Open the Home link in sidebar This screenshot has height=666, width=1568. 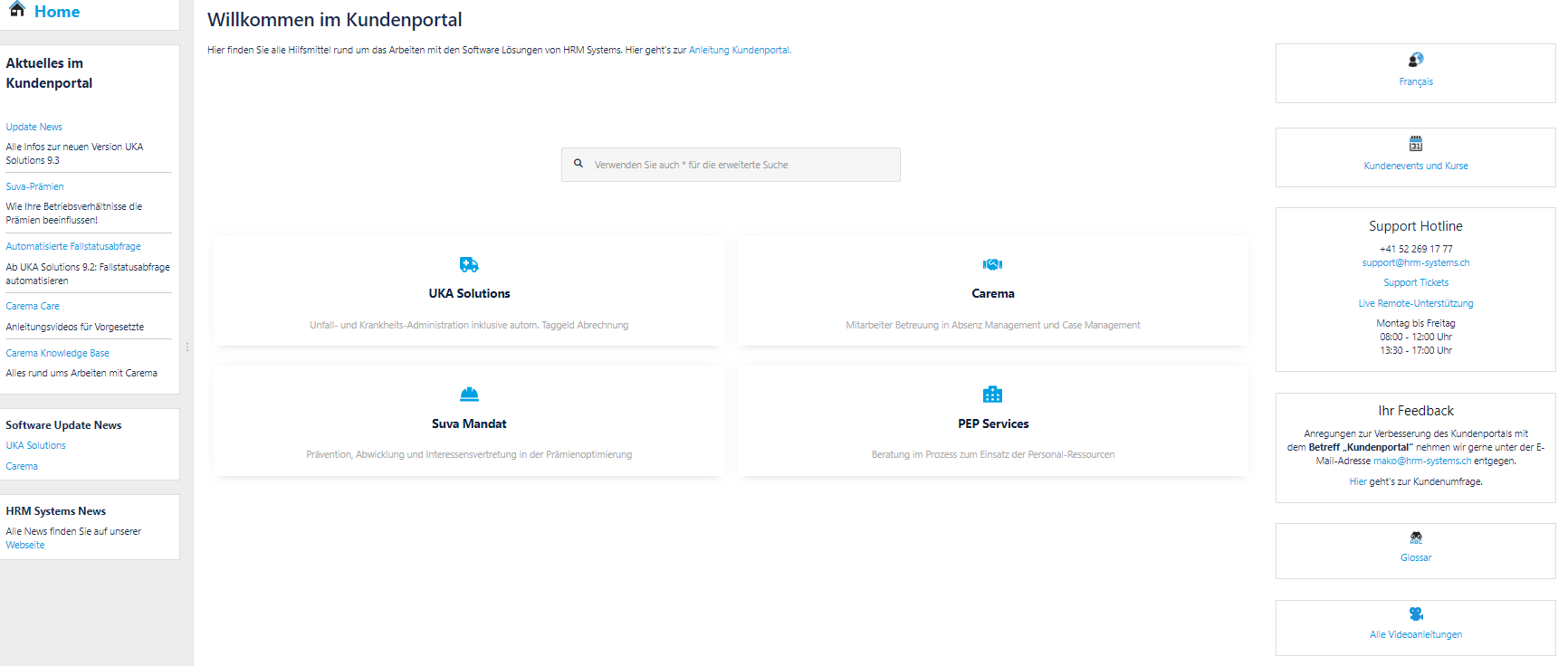coord(57,12)
